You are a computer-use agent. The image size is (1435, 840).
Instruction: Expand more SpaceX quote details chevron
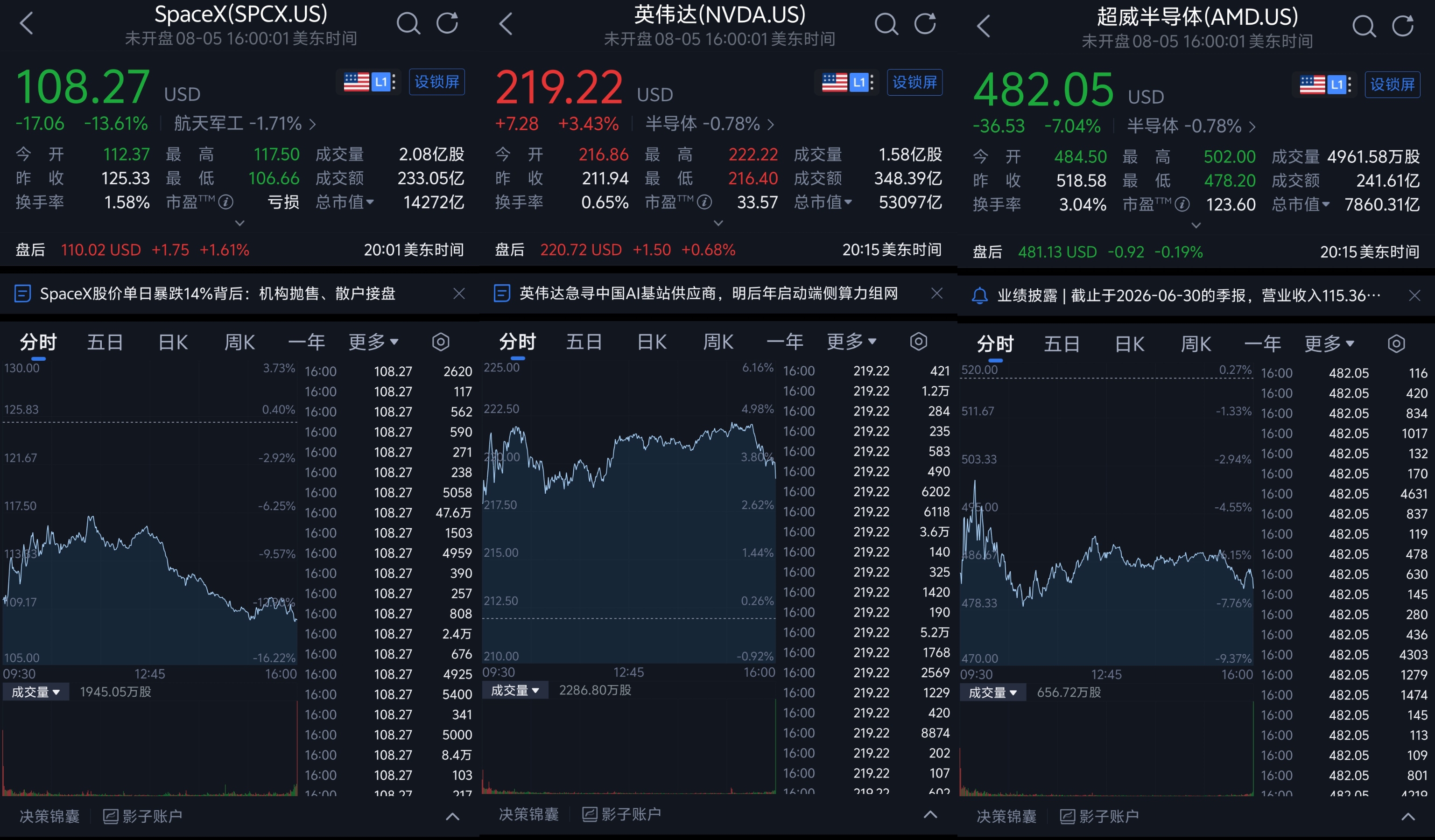pyautogui.click(x=240, y=223)
